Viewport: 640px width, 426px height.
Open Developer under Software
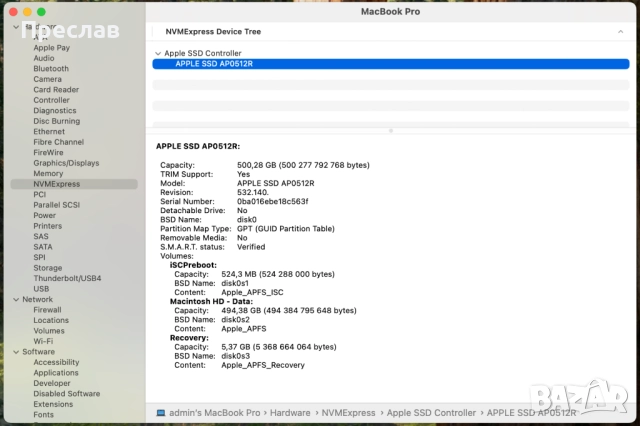click(x=52, y=383)
